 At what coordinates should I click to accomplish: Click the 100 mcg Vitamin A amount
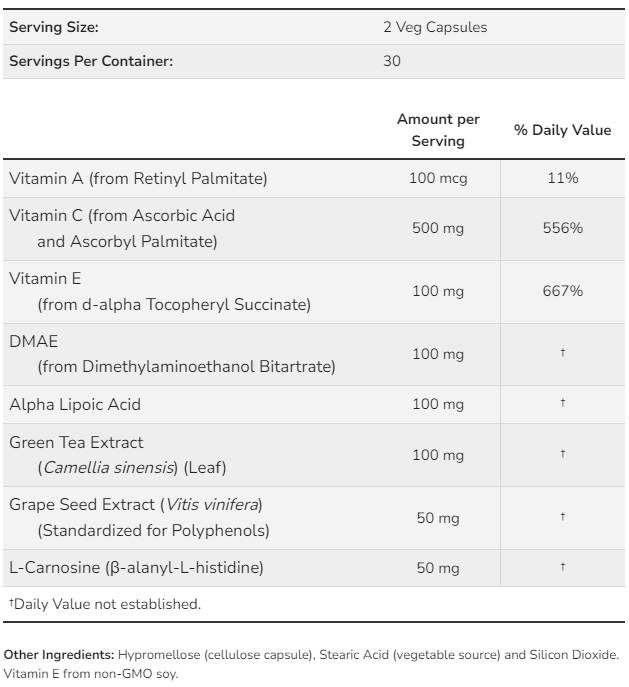(x=438, y=178)
